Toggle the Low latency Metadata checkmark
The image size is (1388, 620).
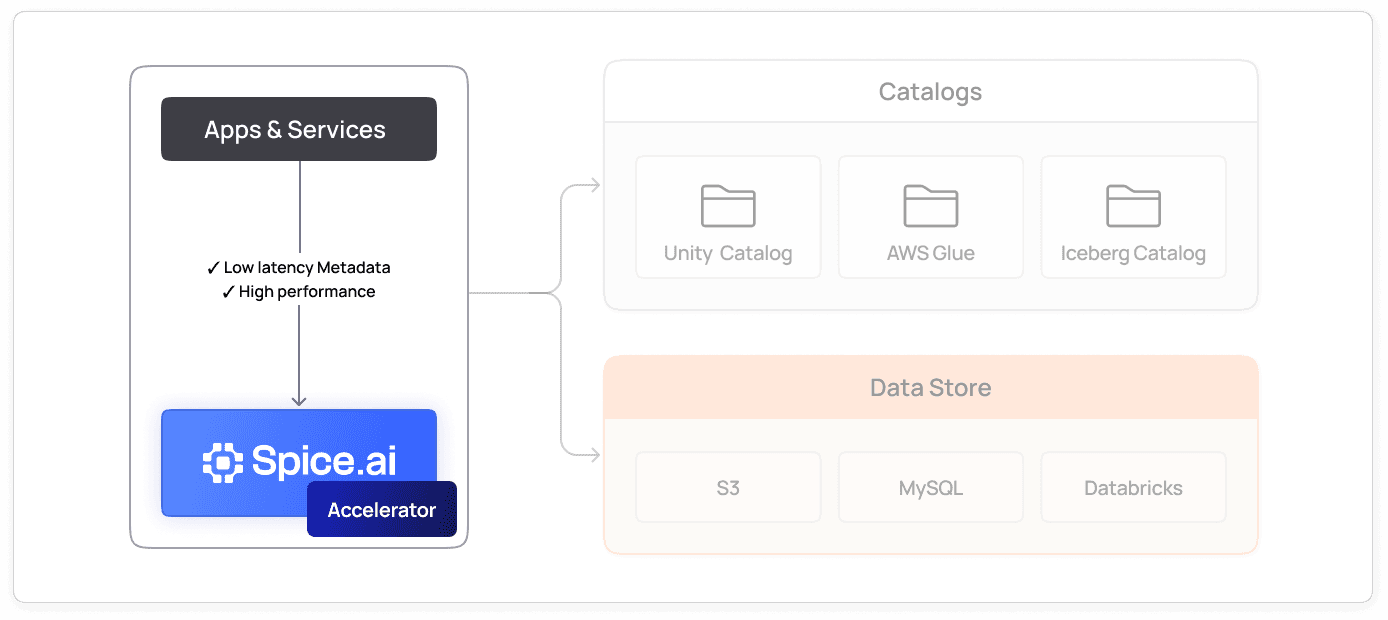(213, 268)
